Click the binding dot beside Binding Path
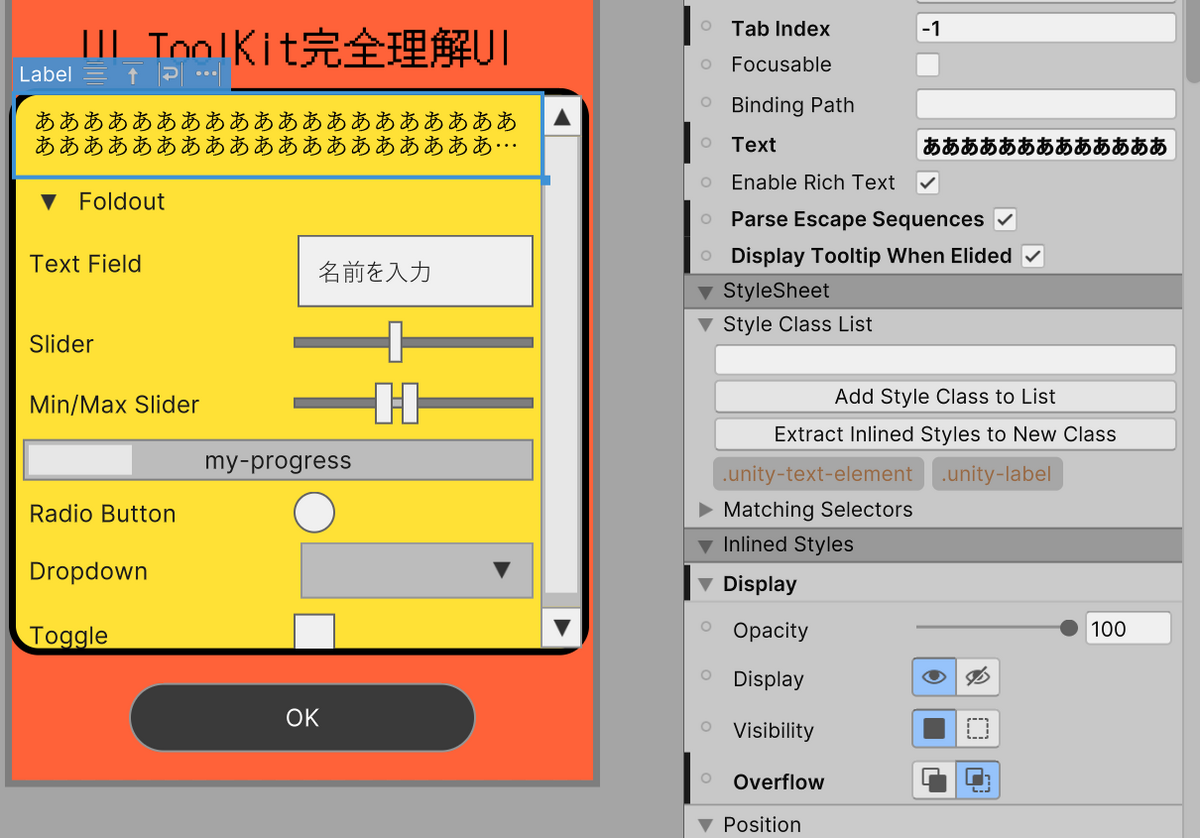This screenshot has width=1200, height=838. pos(707,104)
